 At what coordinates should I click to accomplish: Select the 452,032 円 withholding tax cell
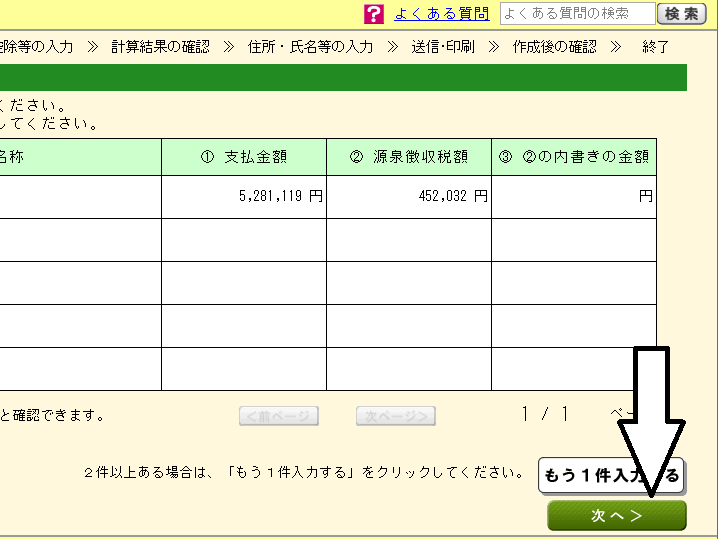(409, 197)
